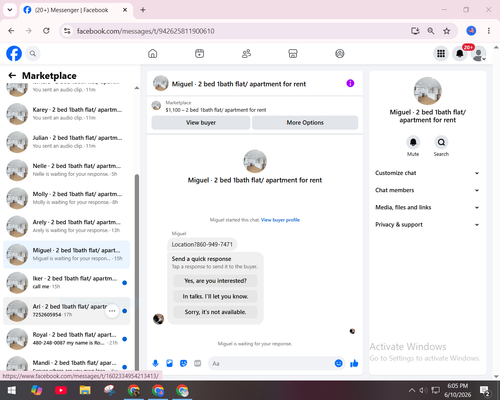Screen dimensions: 500x400
Task: Open more options dots on Ari chat
Action: (x=112, y=311)
